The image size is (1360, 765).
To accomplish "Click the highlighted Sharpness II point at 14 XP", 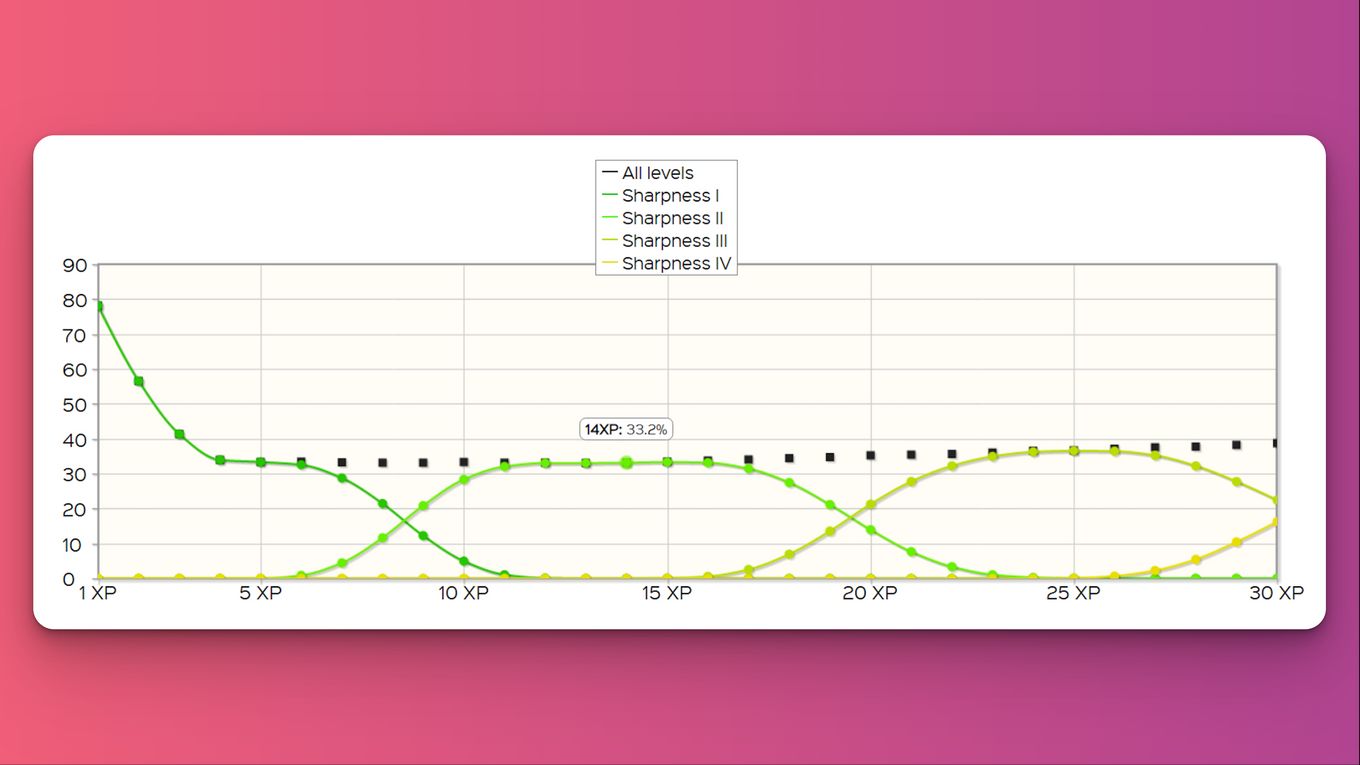I will [x=627, y=463].
